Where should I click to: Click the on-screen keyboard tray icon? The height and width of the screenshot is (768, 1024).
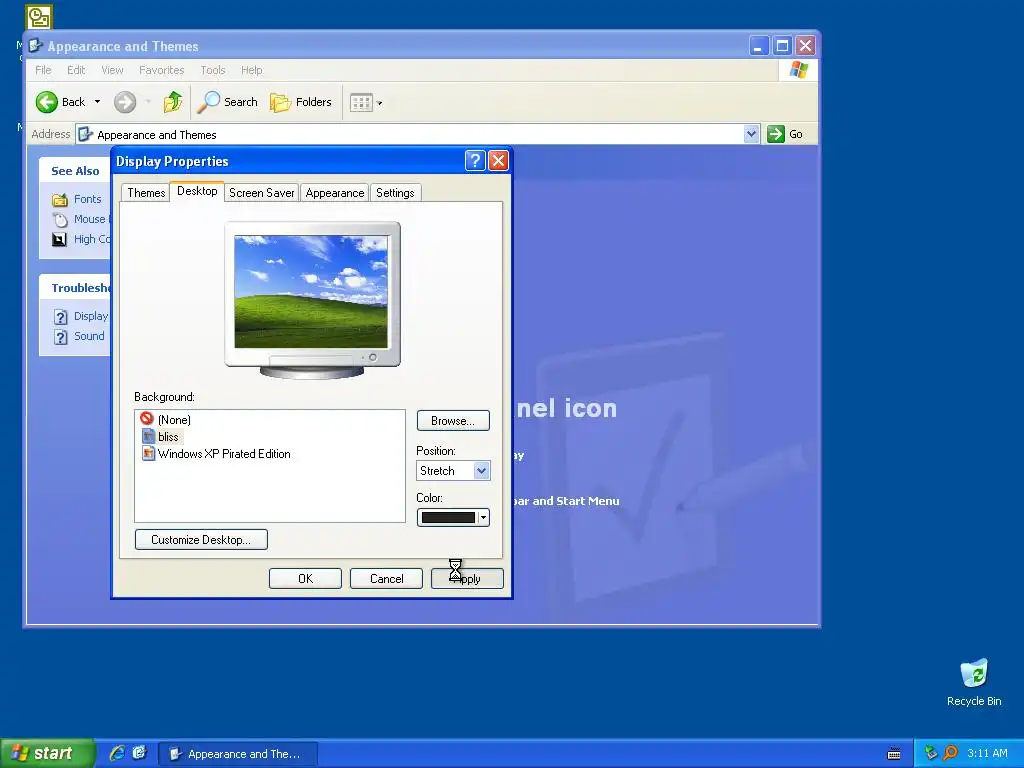pos(894,754)
